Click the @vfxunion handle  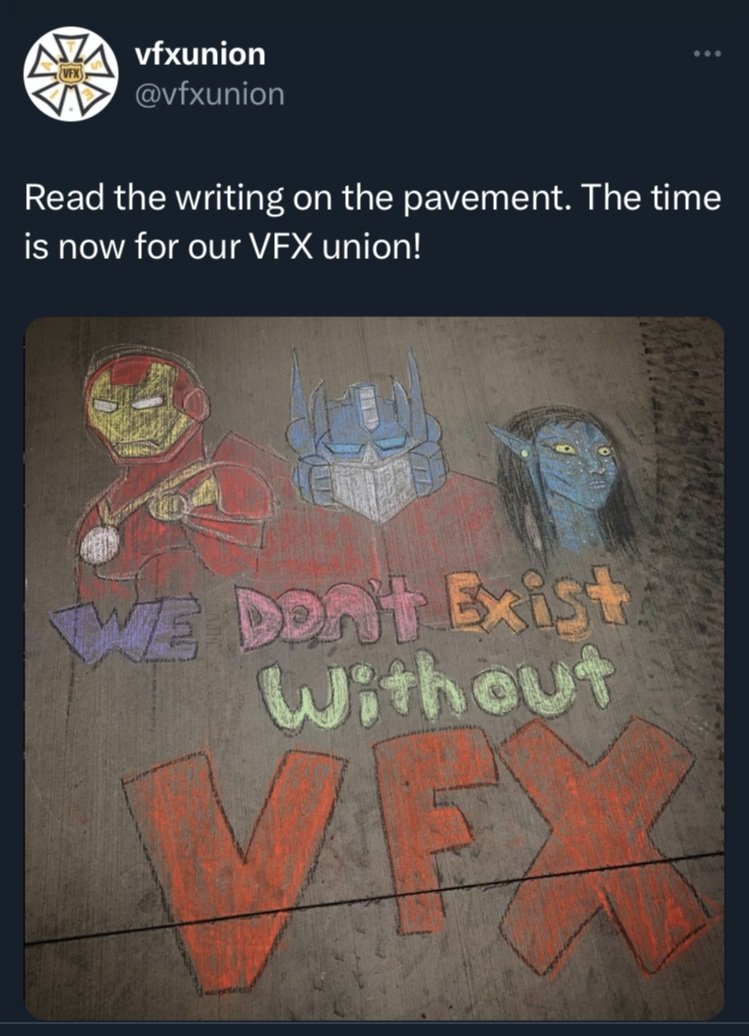tap(209, 94)
